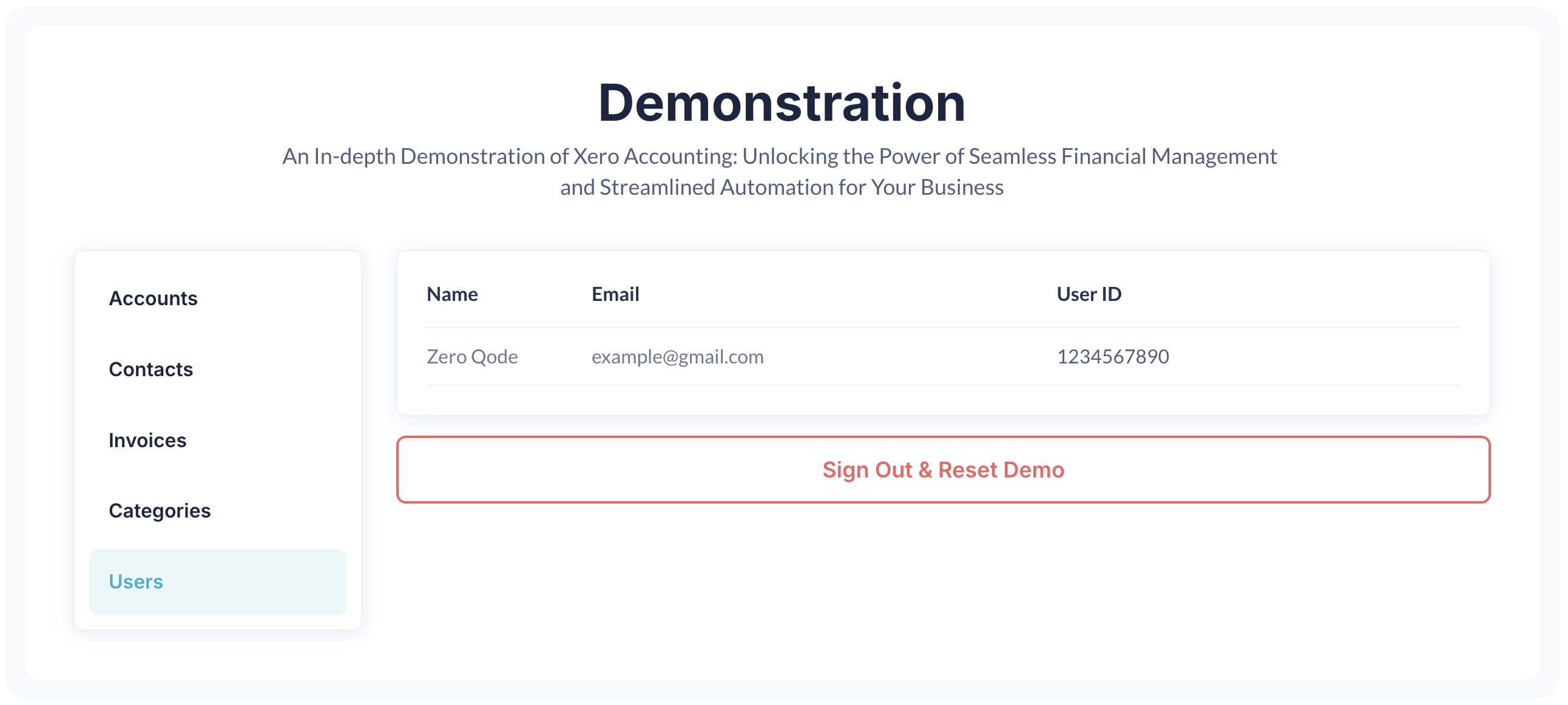Click the example@gmail.com email address

(677, 357)
